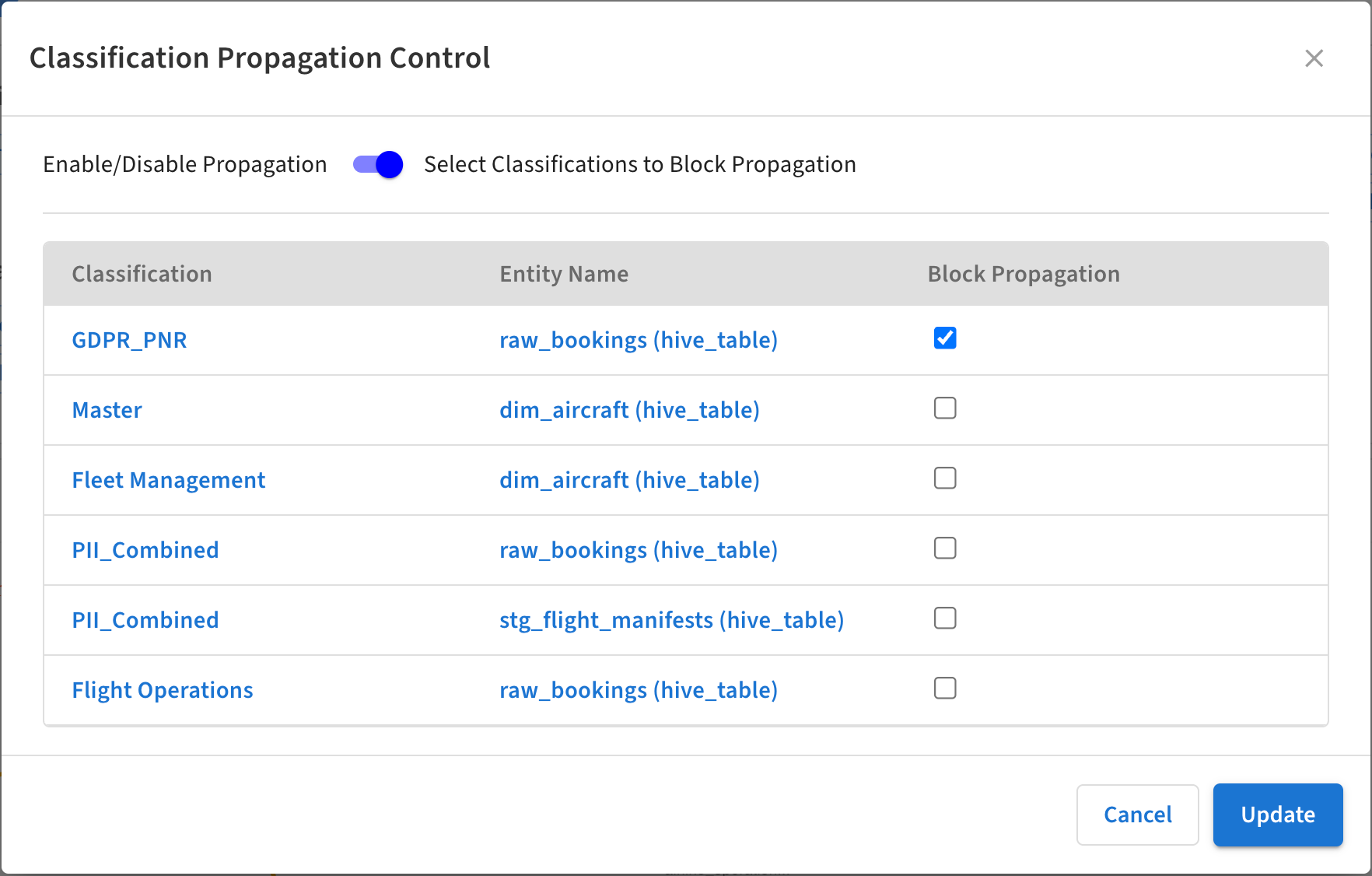Open the stg_flight_manifests (hive_table) entity link
Viewport: 1372px width, 876px height.
click(670, 621)
